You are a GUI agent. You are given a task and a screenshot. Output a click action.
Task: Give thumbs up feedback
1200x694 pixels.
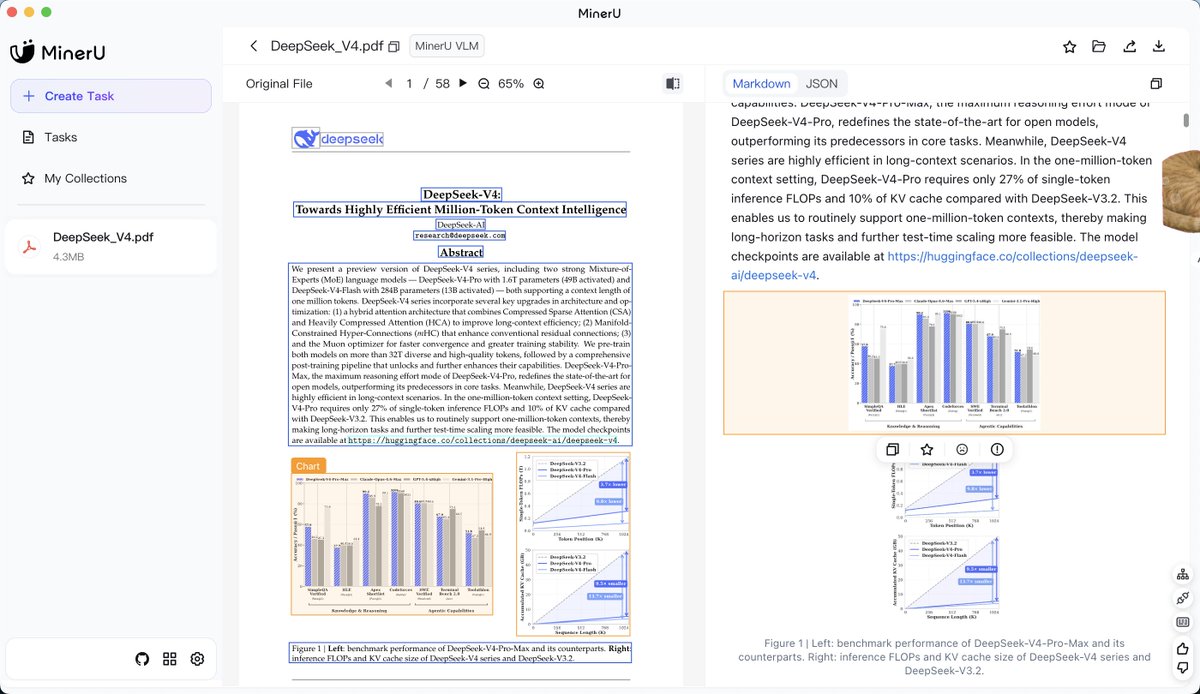pyautogui.click(x=1183, y=647)
